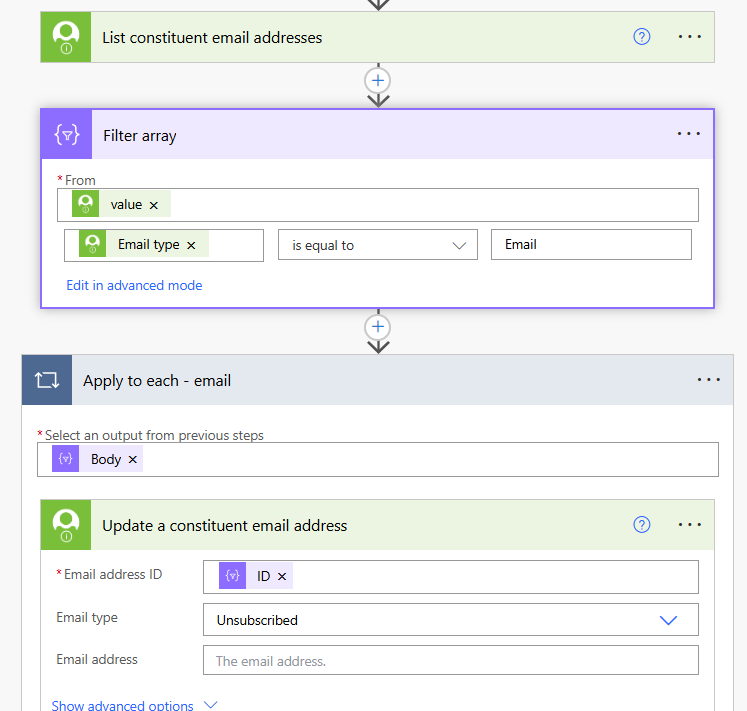This screenshot has height=711, width=747.
Task: Open the 'is equal to' operator dropdown
Action: coord(377,245)
